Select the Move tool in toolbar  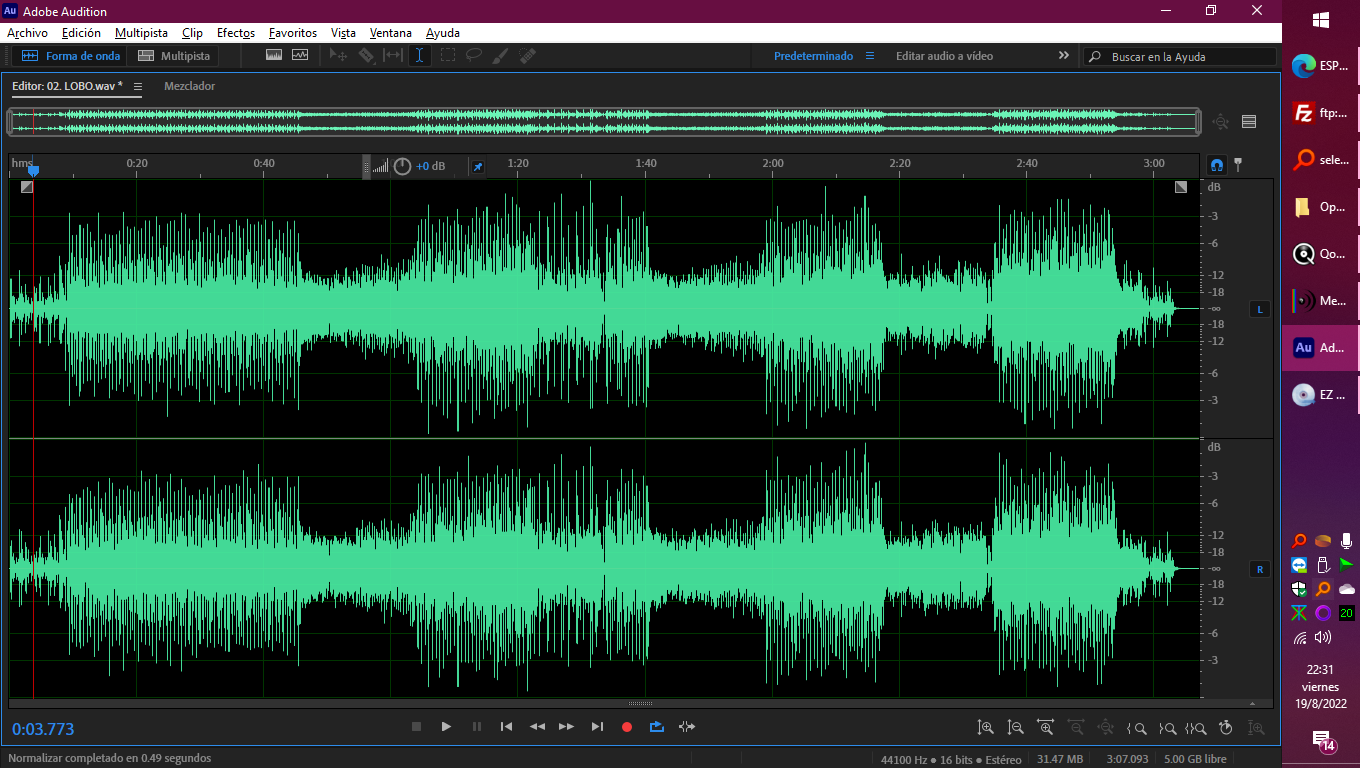[339, 56]
